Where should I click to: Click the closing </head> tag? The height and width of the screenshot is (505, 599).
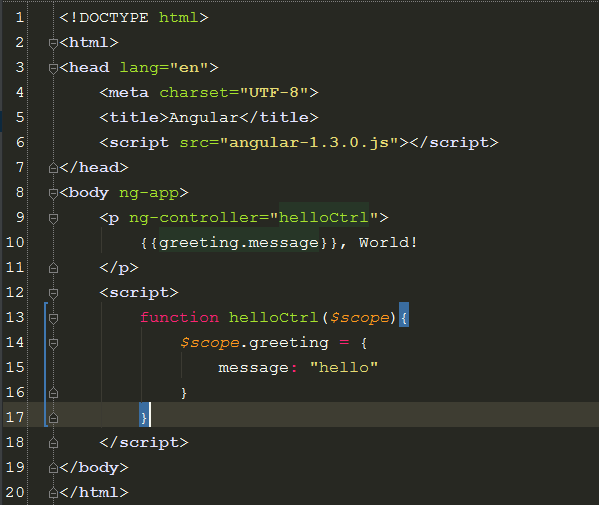tap(94, 167)
